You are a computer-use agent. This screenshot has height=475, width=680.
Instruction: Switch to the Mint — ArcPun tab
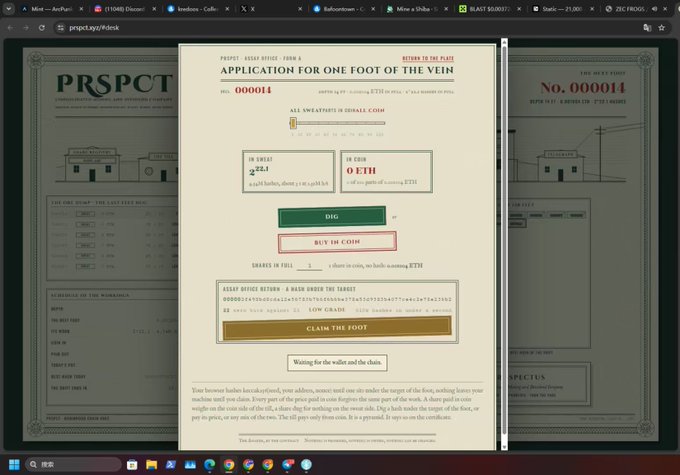pos(51,9)
